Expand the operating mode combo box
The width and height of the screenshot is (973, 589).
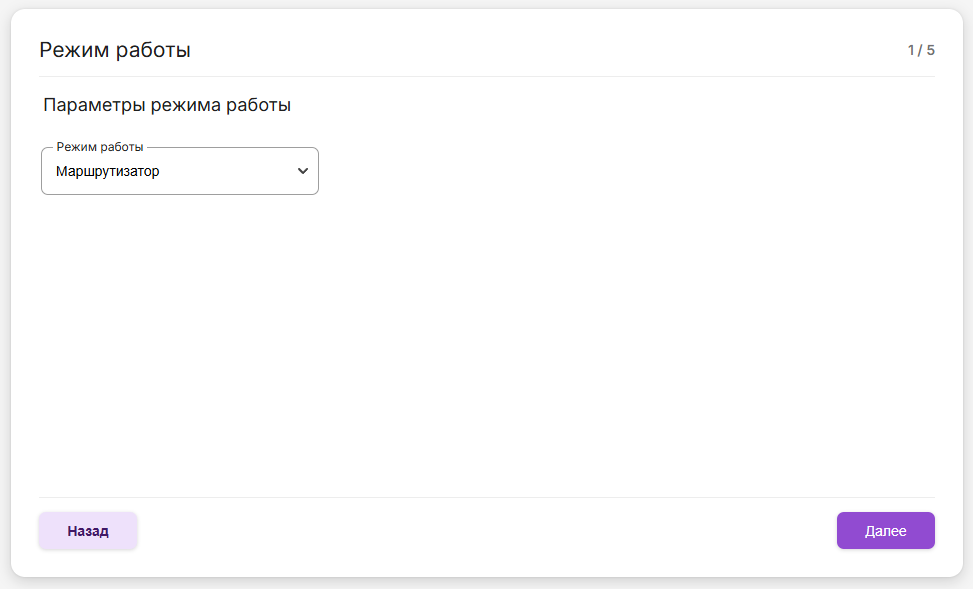[180, 171]
